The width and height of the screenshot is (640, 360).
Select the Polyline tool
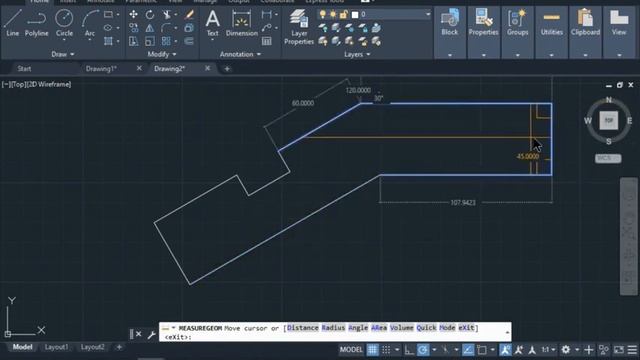click(36, 23)
